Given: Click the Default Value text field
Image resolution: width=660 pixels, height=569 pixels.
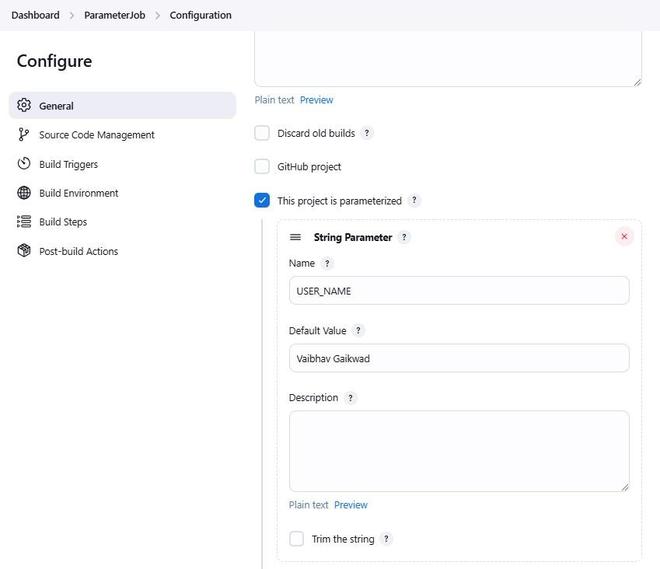Looking at the screenshot, I should tap(459, 358).
